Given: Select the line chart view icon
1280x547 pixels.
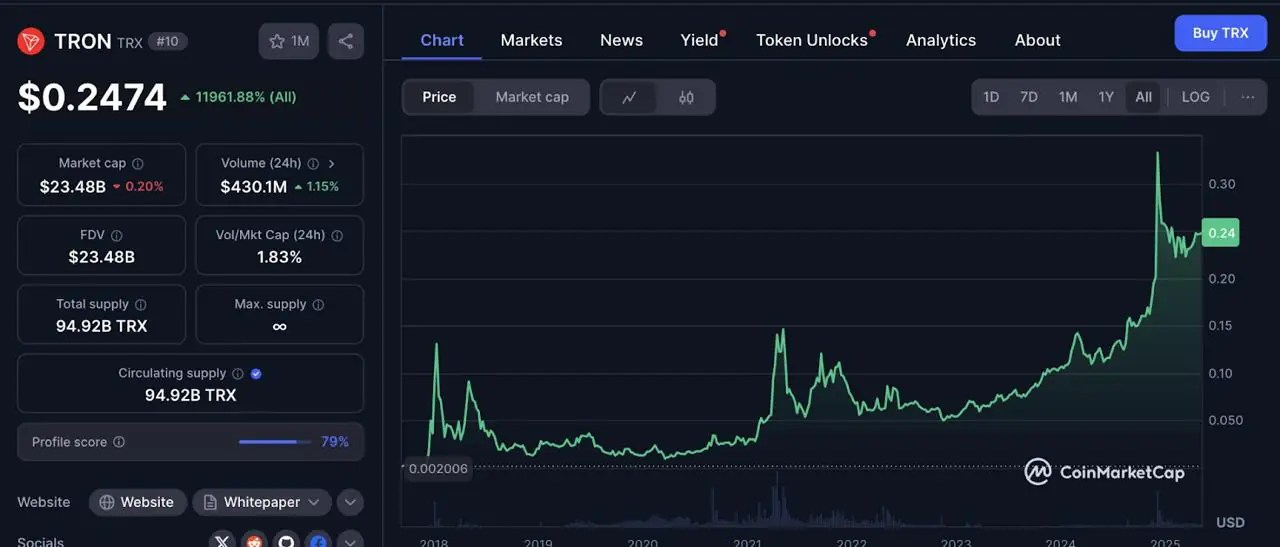Looking at the screenshot, I should click(629, 97).
